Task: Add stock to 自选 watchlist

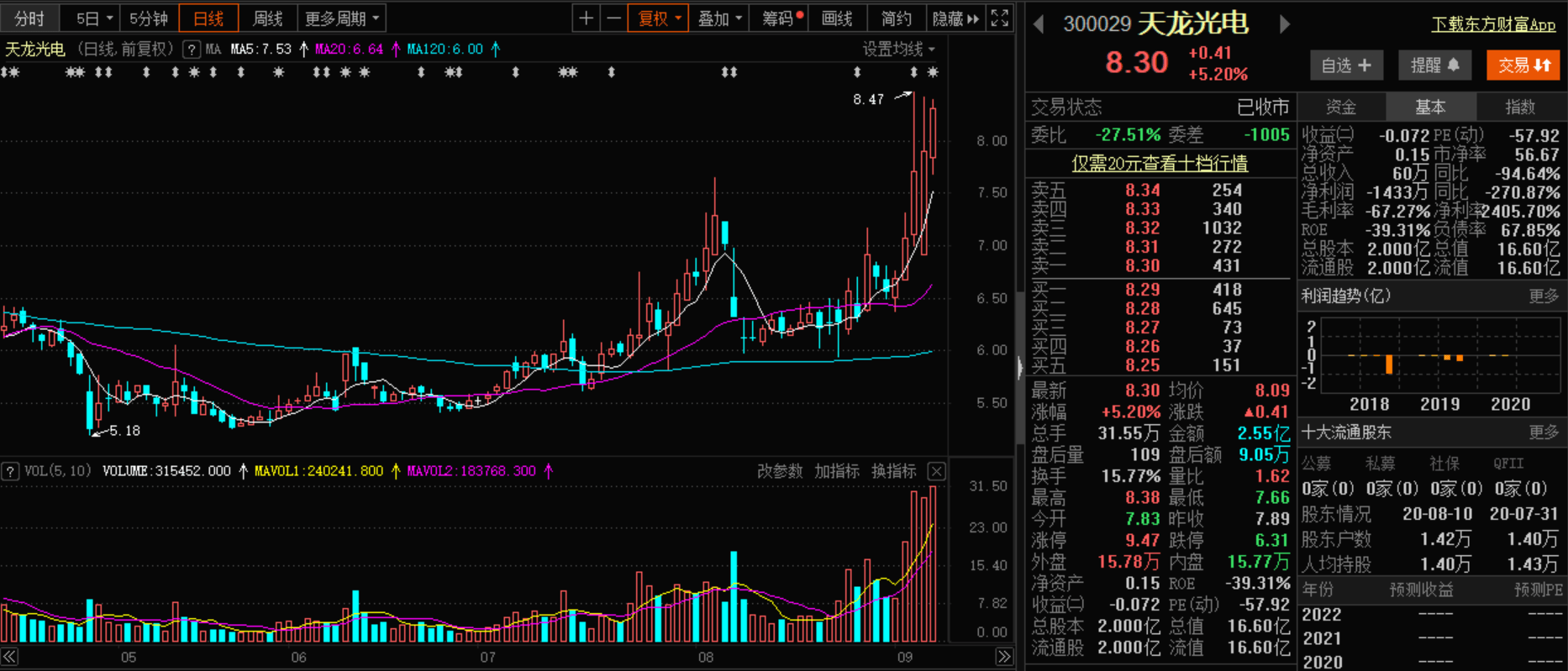Action: point(1345,65)
